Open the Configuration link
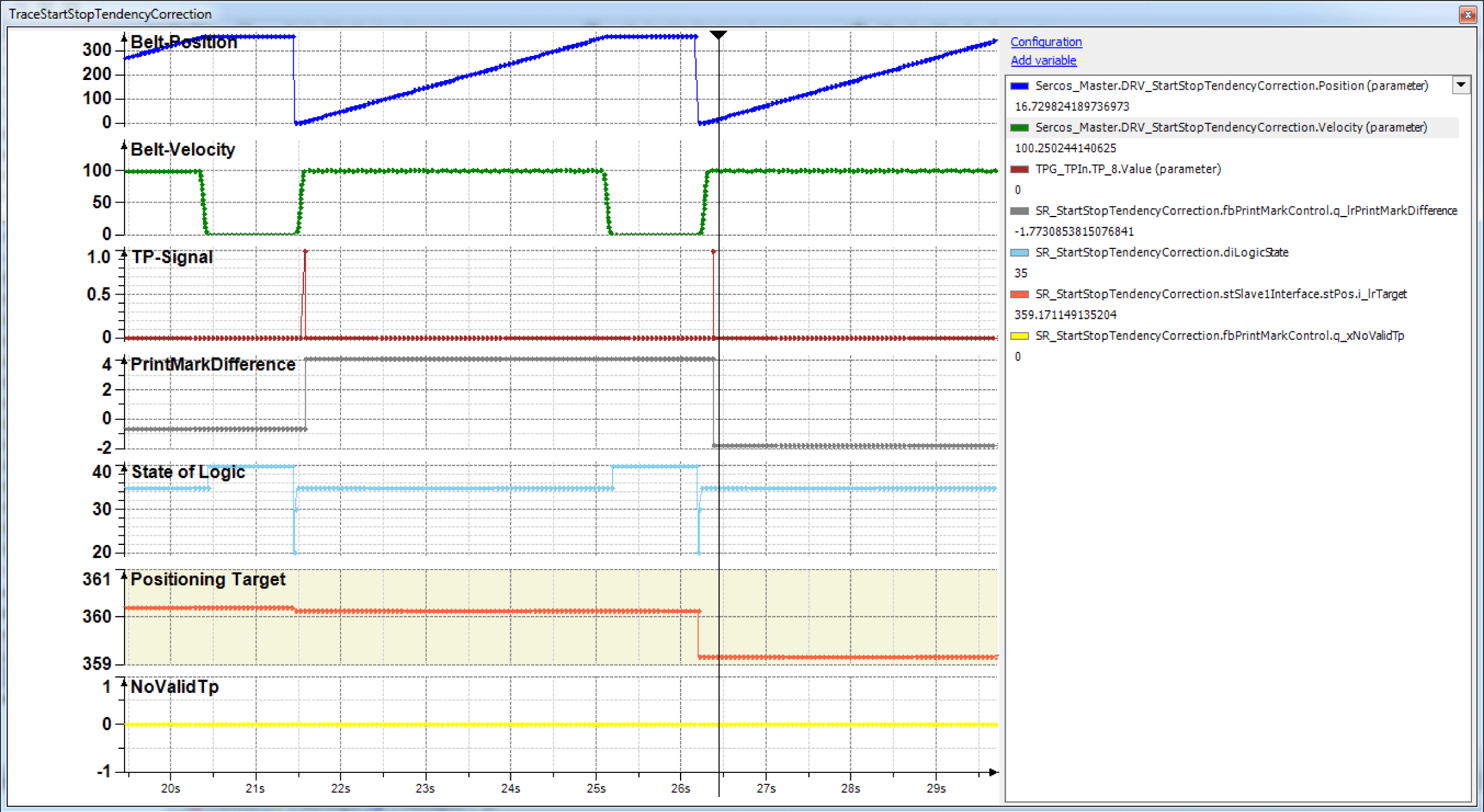The height and width of the screenshot is (812, 1484). [1045, 42]
